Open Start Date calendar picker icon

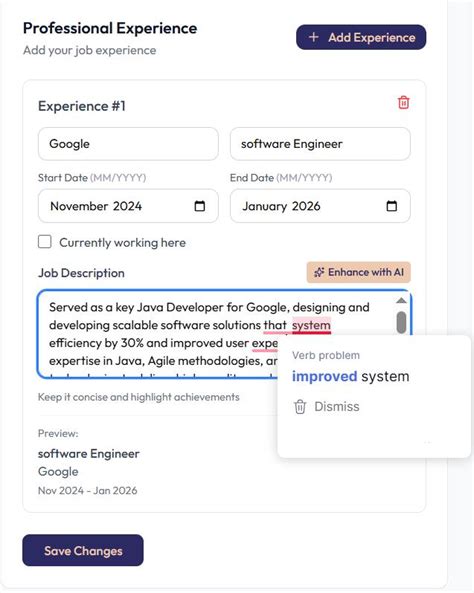(x=199, y=206)
